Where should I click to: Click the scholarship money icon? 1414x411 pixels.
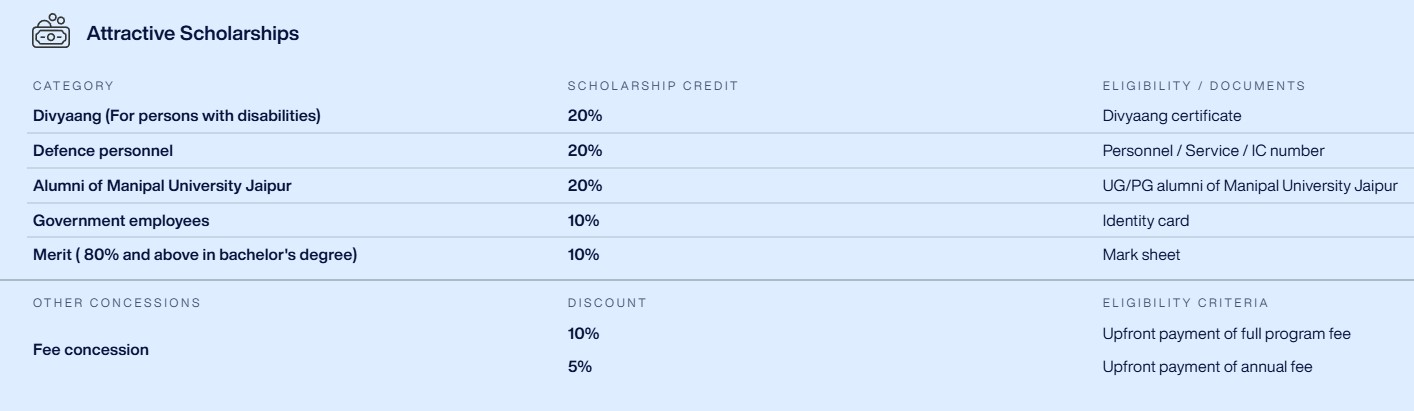(50, 34)
